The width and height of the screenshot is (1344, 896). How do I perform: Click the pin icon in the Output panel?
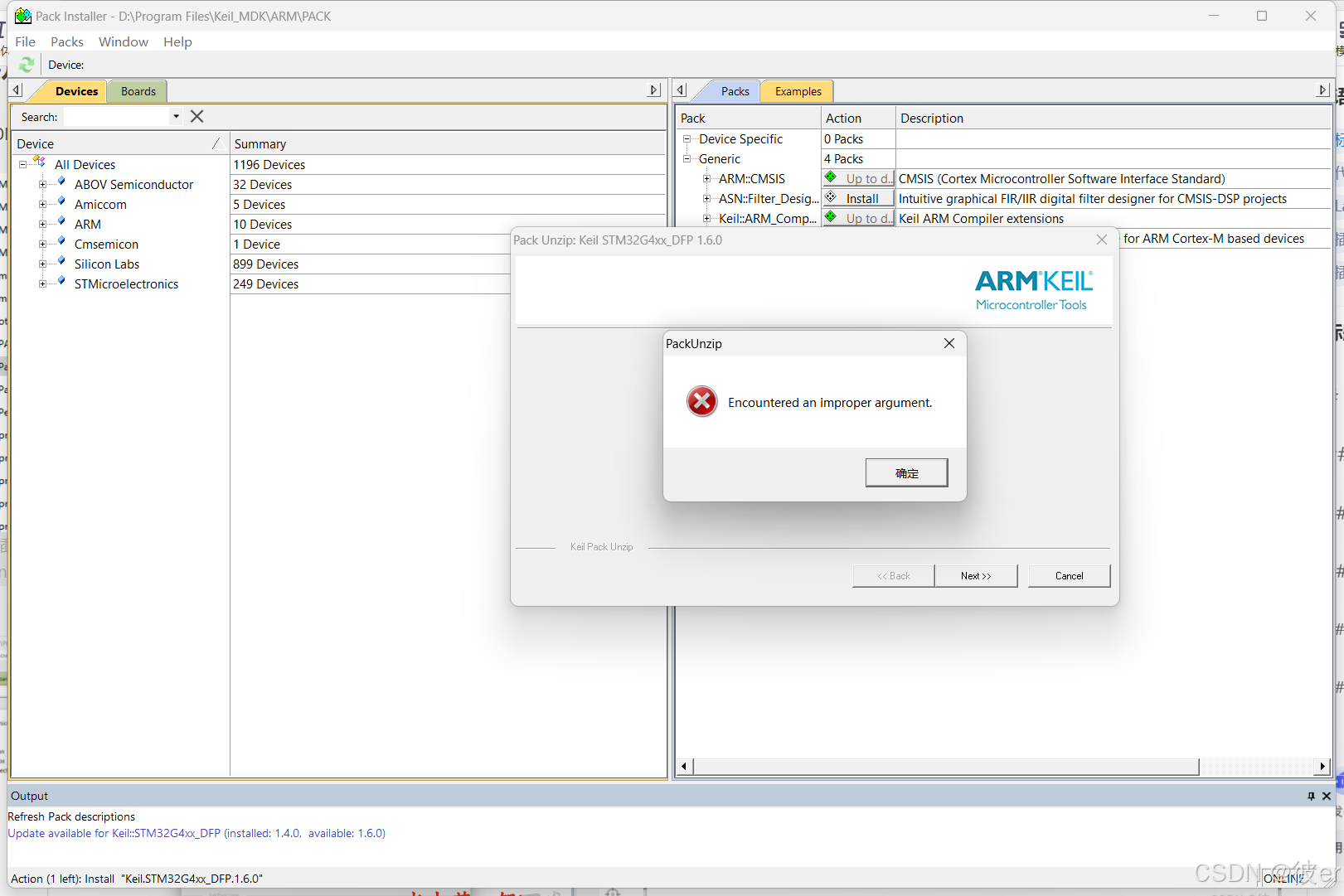click(x=1311, y=796)
